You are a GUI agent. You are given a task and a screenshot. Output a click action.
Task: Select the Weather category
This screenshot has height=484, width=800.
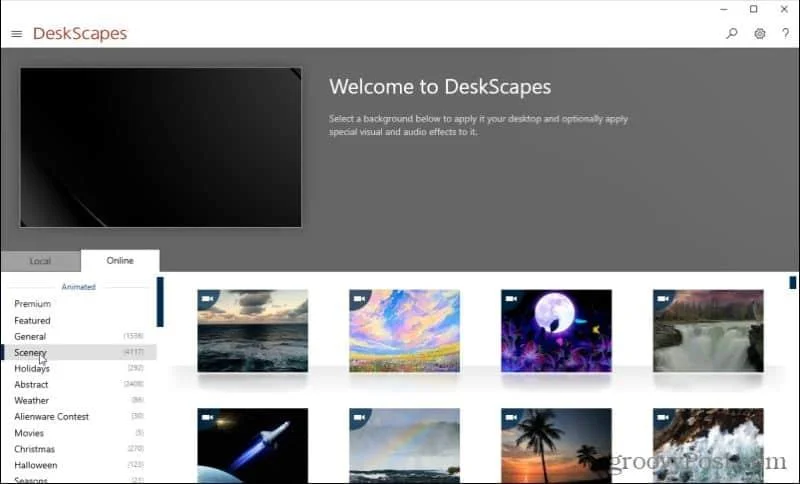pos(79,401)
